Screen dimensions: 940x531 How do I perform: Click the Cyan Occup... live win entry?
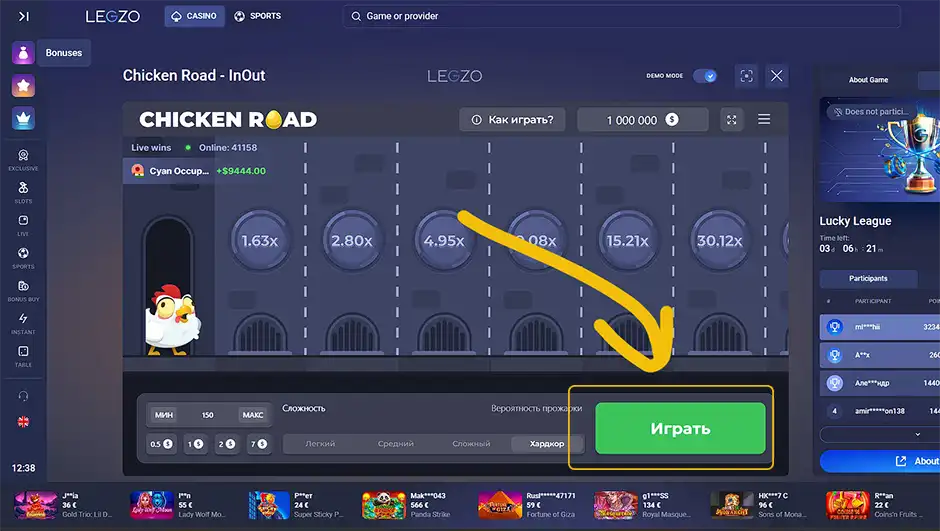(x=198, y=171)
